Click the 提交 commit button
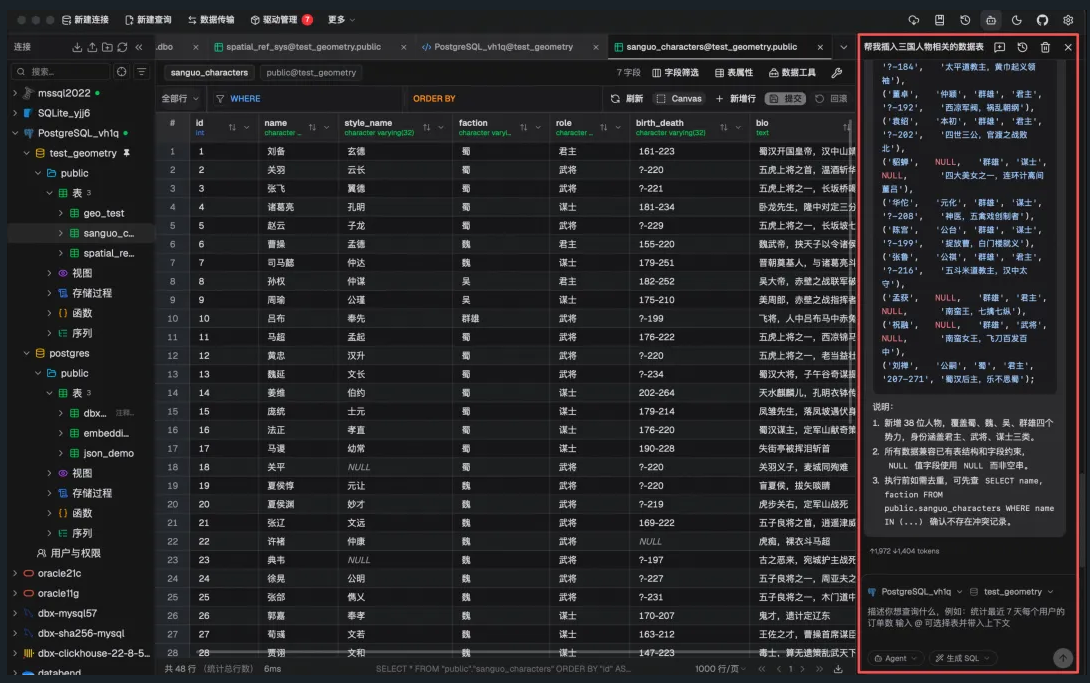Viewport: 1090px width, 683px height. (785, 99)
